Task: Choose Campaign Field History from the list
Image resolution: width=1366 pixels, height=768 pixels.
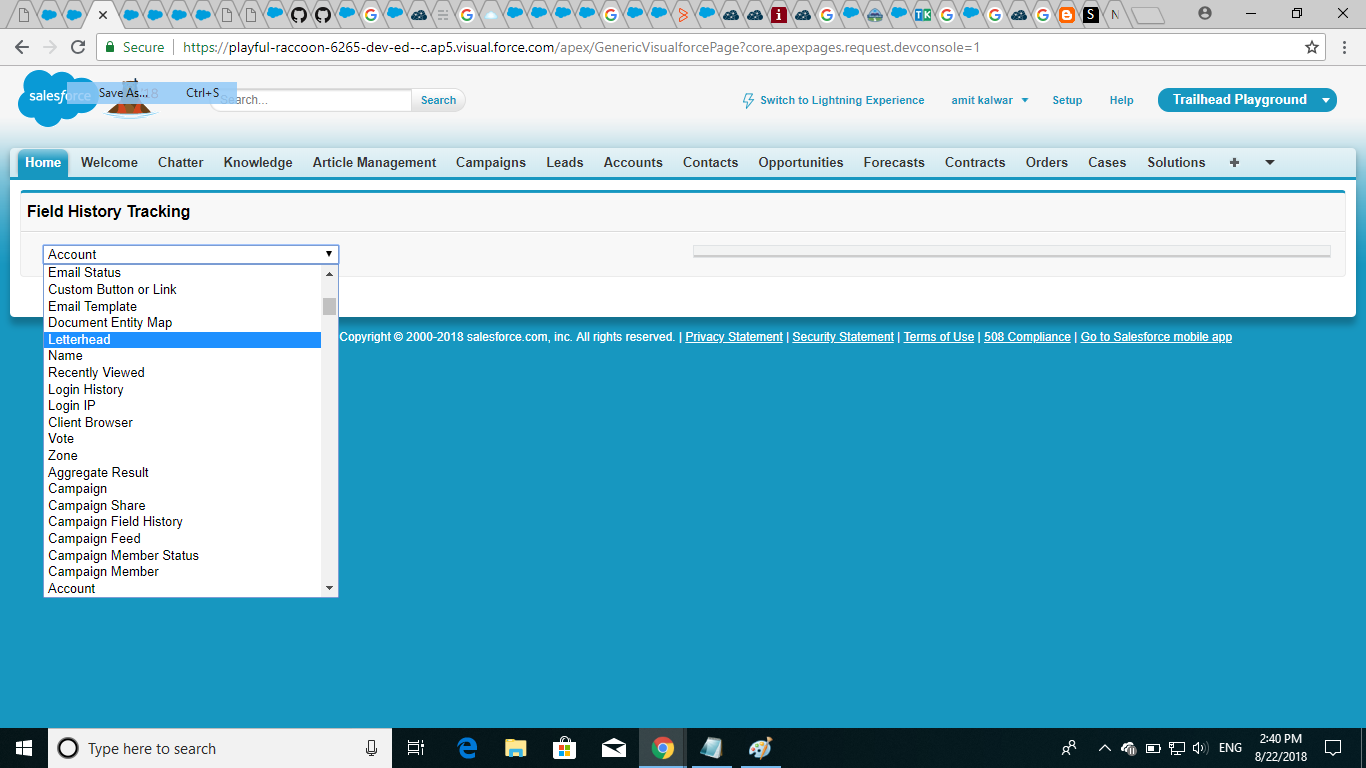Action: [x=115, y=522]
